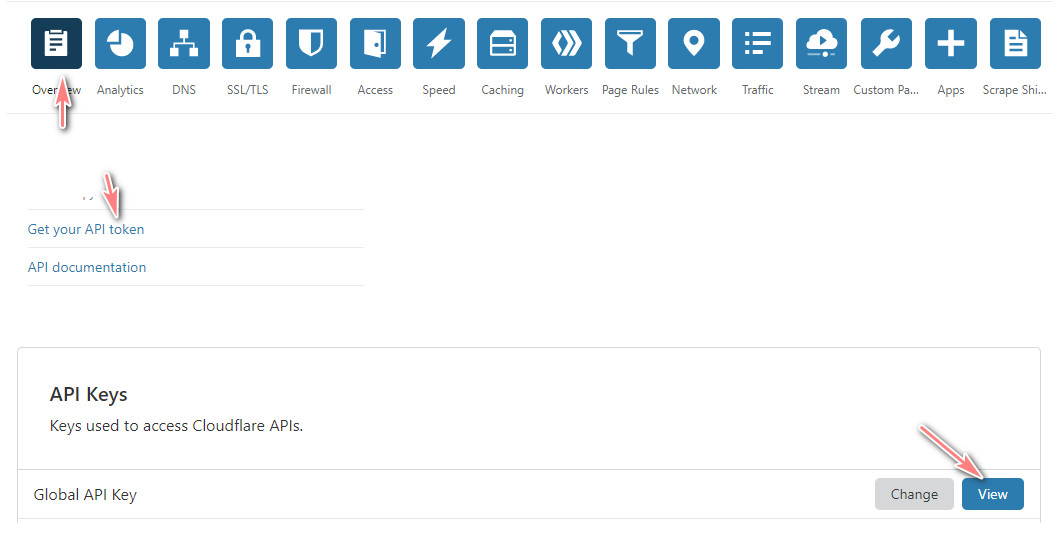Open the Overview section icon
The width and height of the screenshot is (1060, 544).
pyautogui.click(x=57, y=44)
